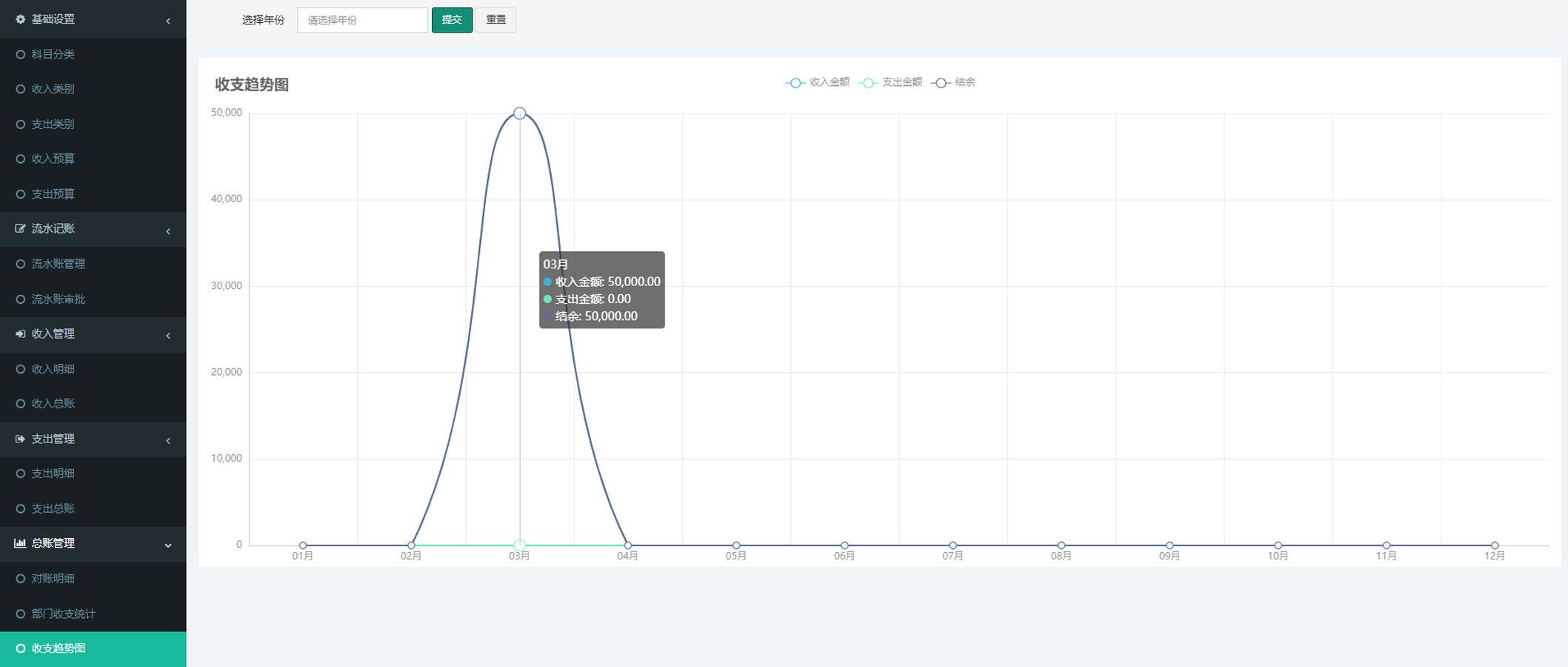Click the gear icon beside 基础设置
Screen dimensions: 1568x667
click(x=20, y=19)
